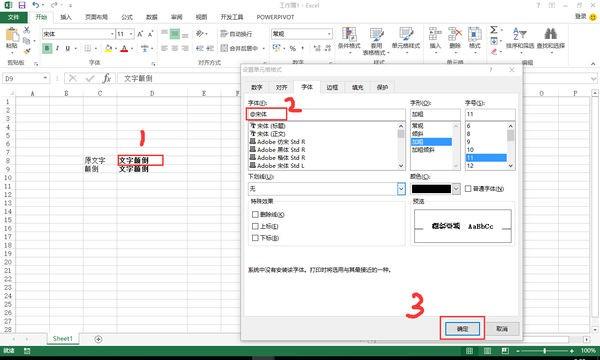Screen dimensions: 600x360
Task: Increase font size with the larger A icon
Action: (x=140, y=34)
